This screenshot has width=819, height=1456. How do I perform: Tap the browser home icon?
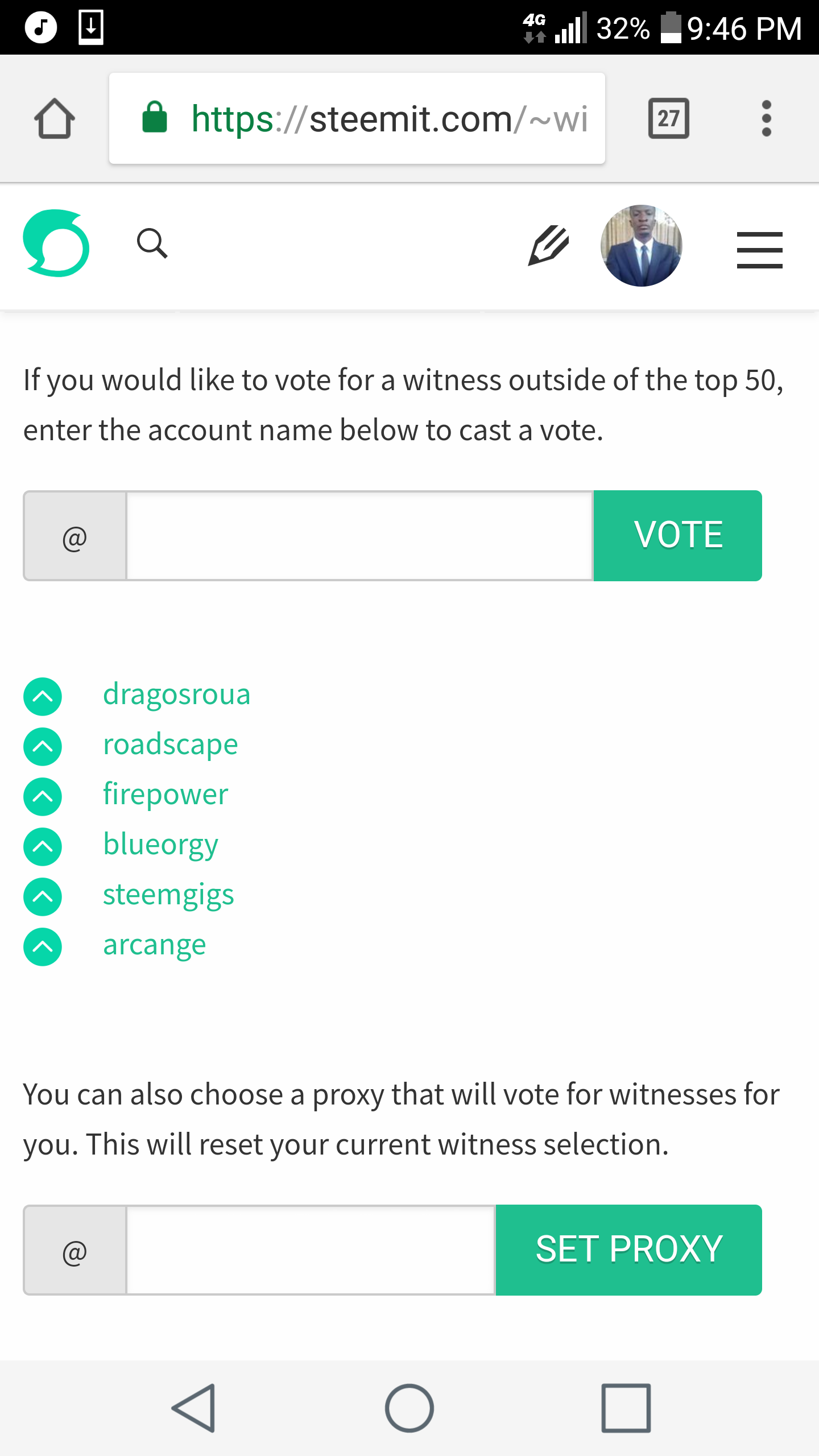tap(55, 118)
